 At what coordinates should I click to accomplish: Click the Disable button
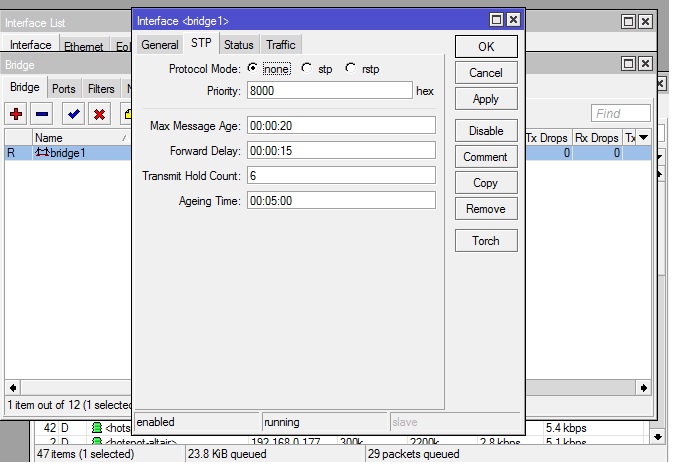(x=486, y=131)
